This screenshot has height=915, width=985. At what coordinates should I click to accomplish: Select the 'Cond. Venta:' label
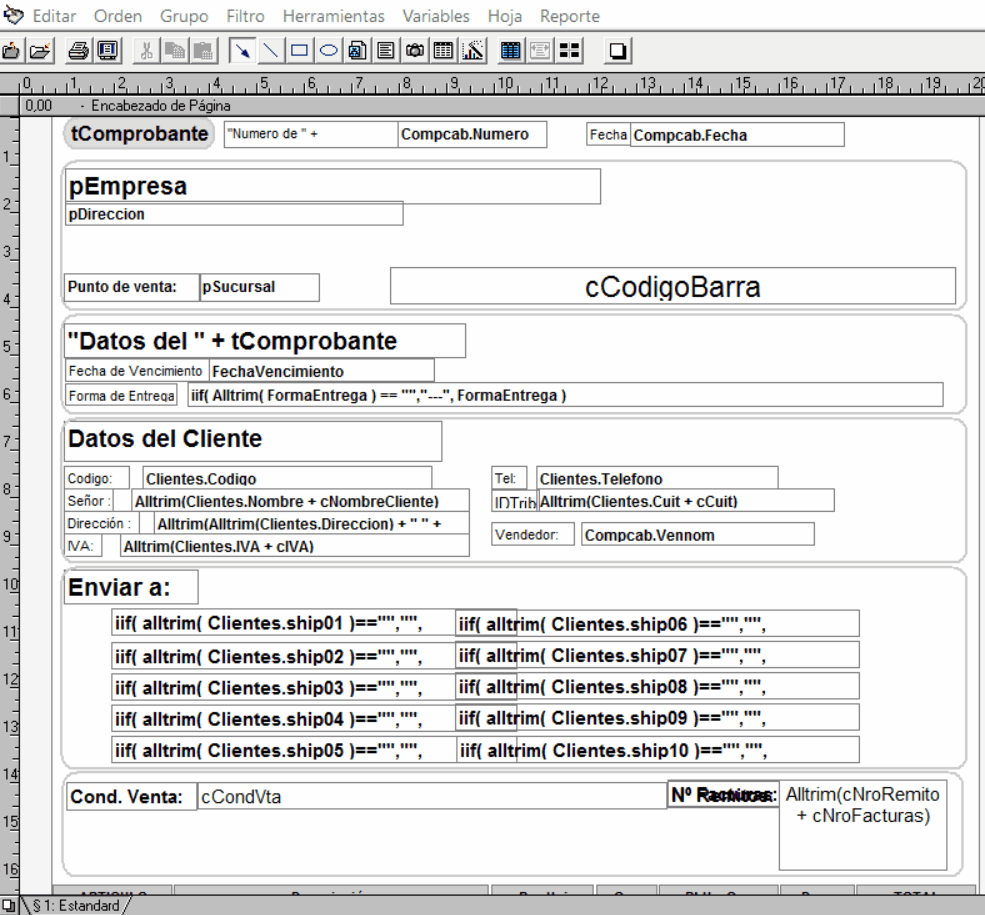132,796
